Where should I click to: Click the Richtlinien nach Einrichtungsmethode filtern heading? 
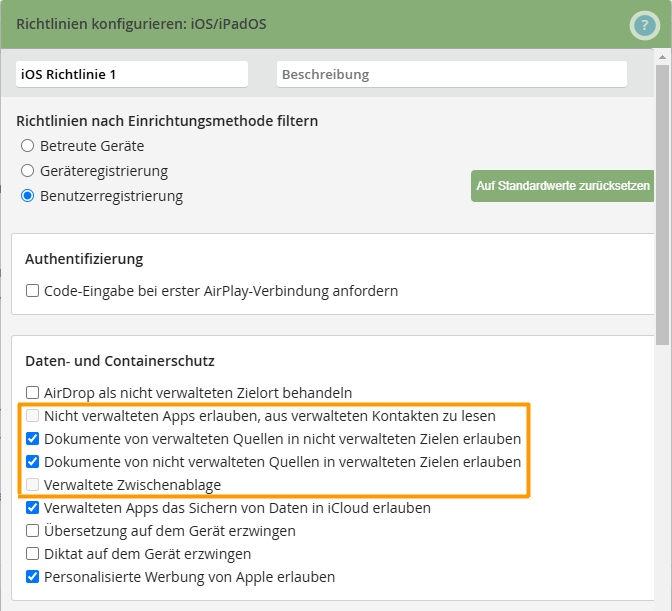coord(167,121)
